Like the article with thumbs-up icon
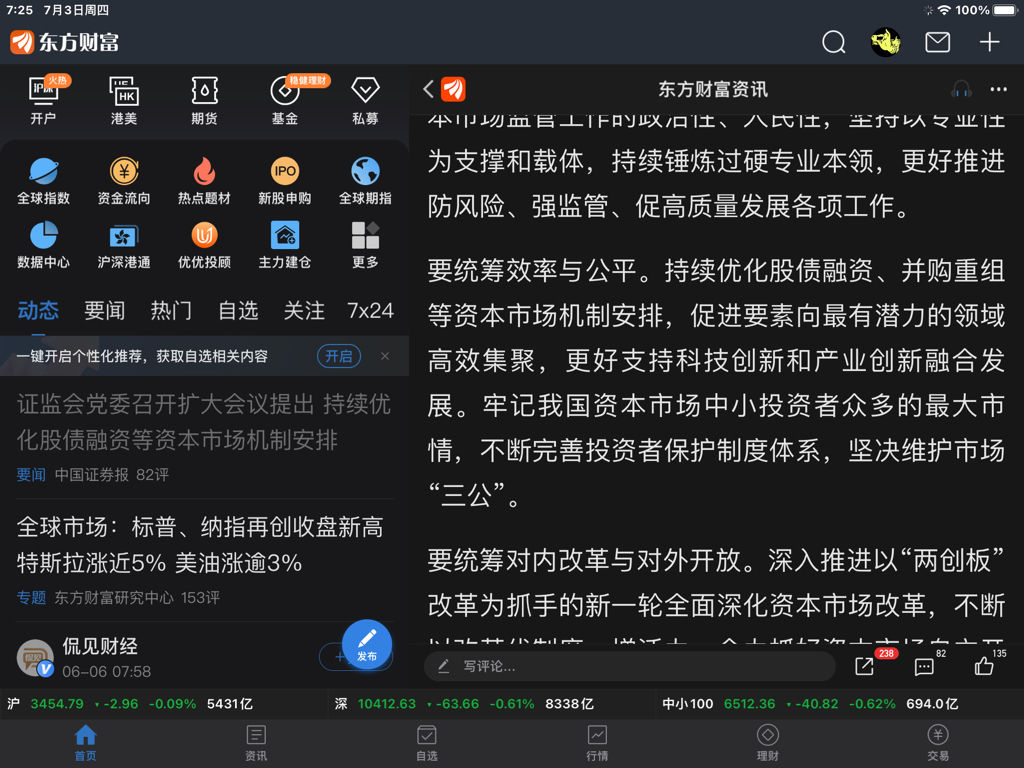The width and height of the screenshot is (1024, 768). coord(984,666)
